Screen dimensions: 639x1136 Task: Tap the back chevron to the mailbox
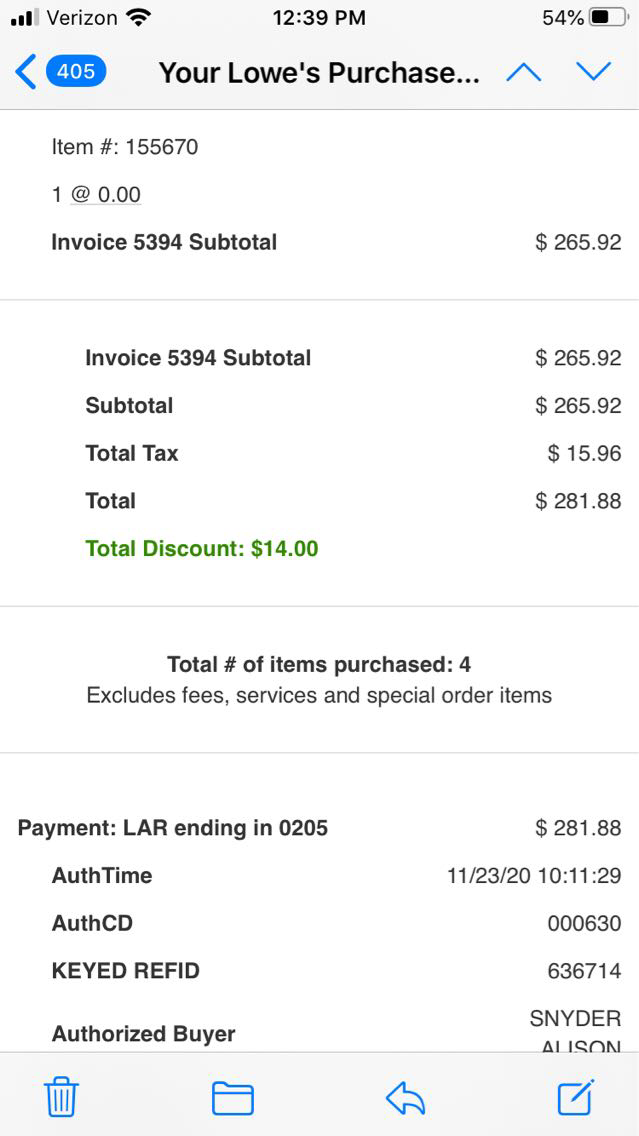(x=26, y=72)
